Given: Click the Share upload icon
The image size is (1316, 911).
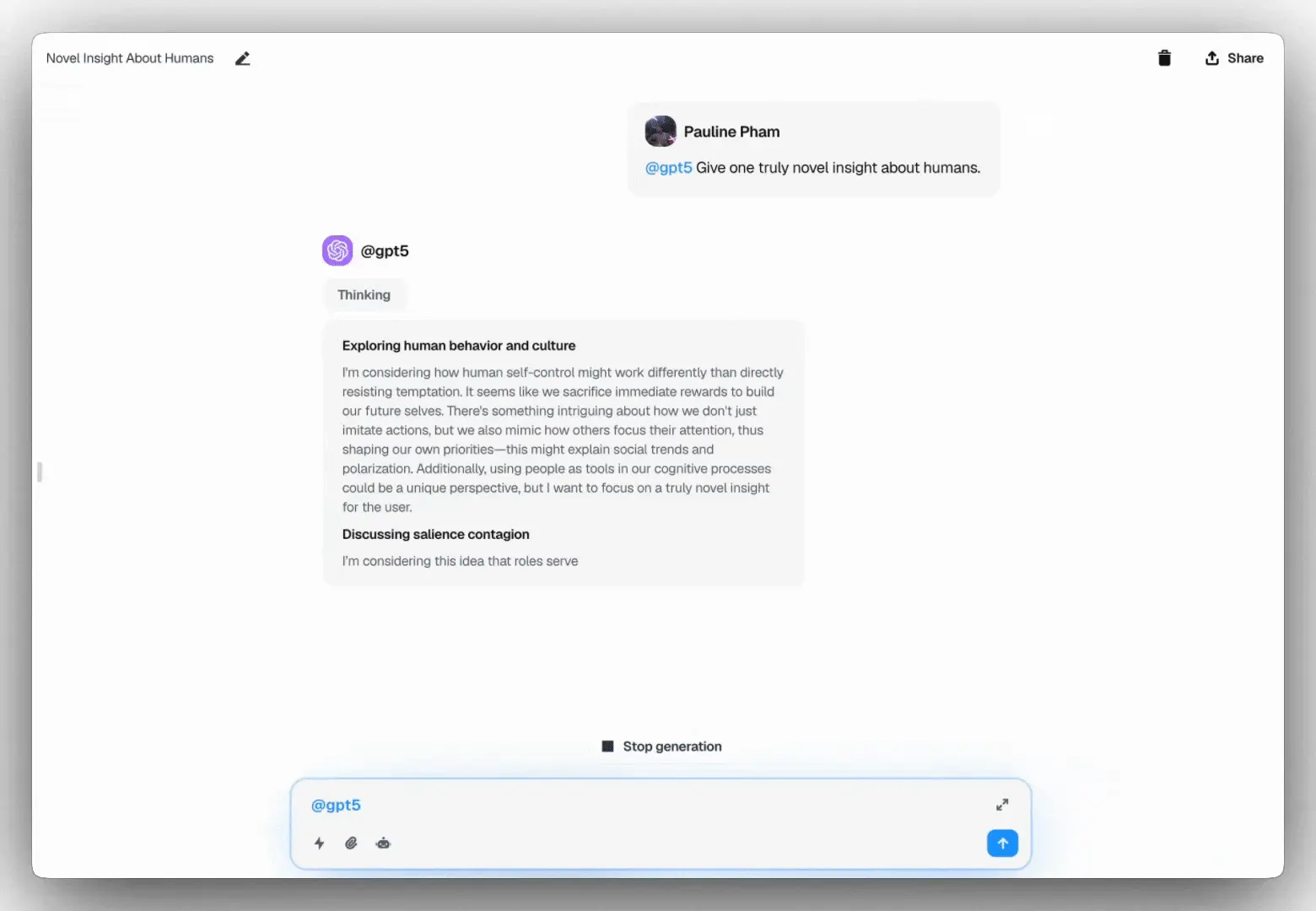Looking at the screenshot, I should tap(1211, 57).
